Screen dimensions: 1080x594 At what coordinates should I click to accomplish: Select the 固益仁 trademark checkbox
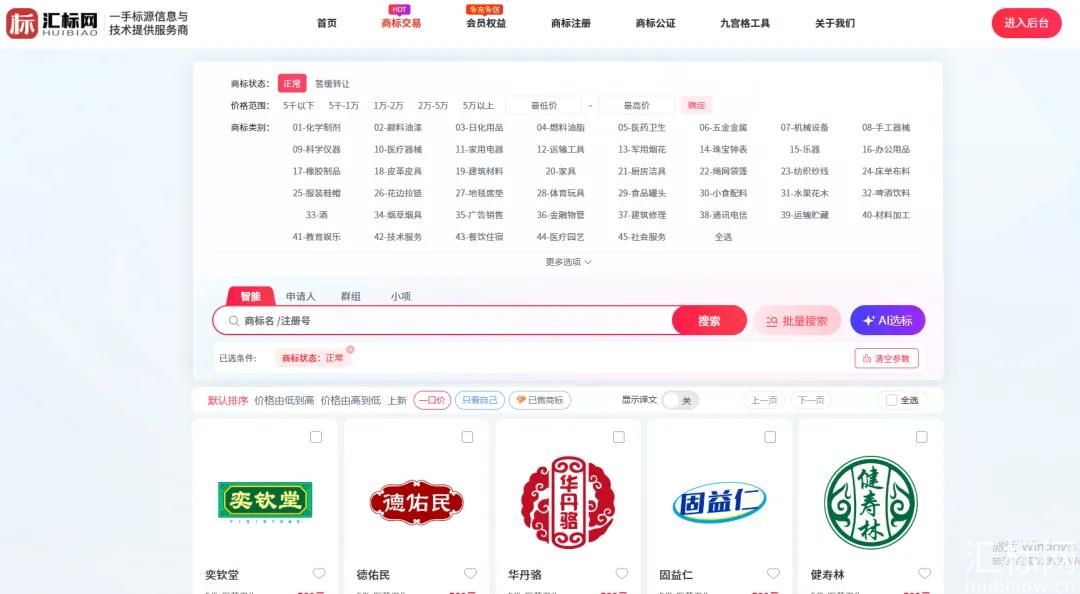[x=770, y=437]
